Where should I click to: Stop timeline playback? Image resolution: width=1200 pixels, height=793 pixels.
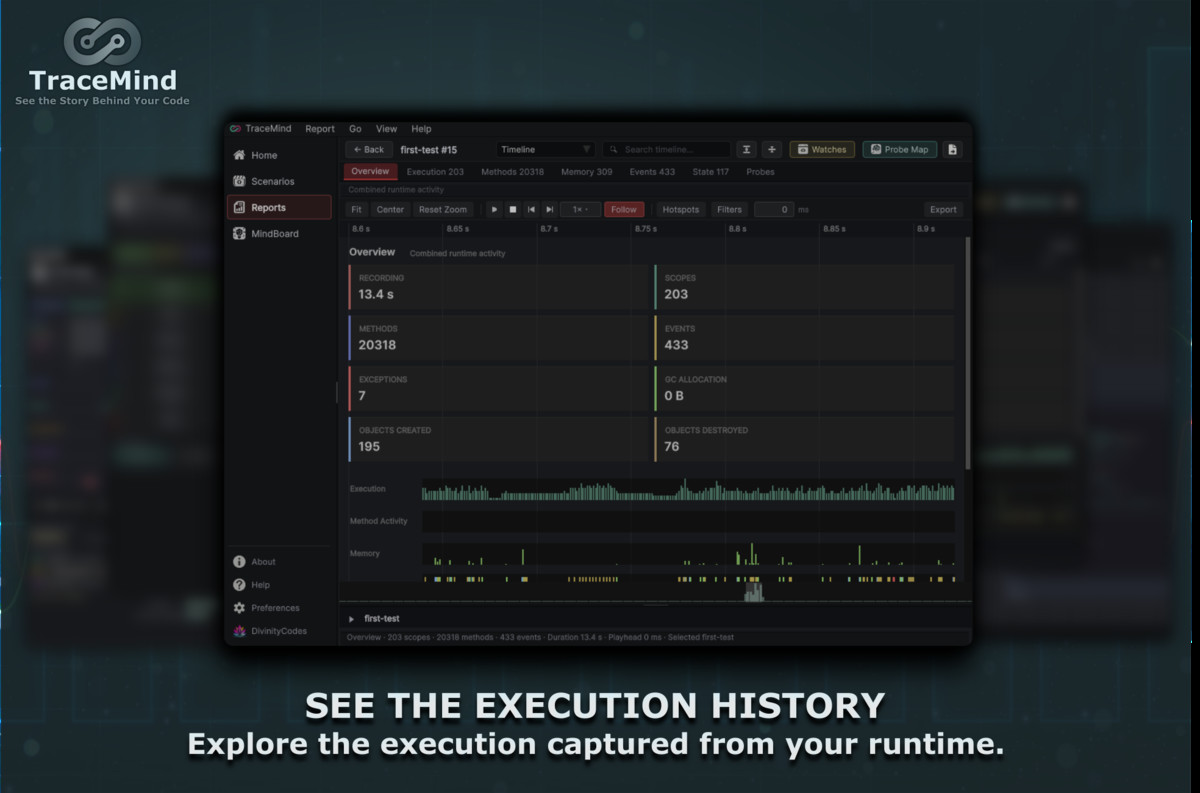click(x=512, y=209)
